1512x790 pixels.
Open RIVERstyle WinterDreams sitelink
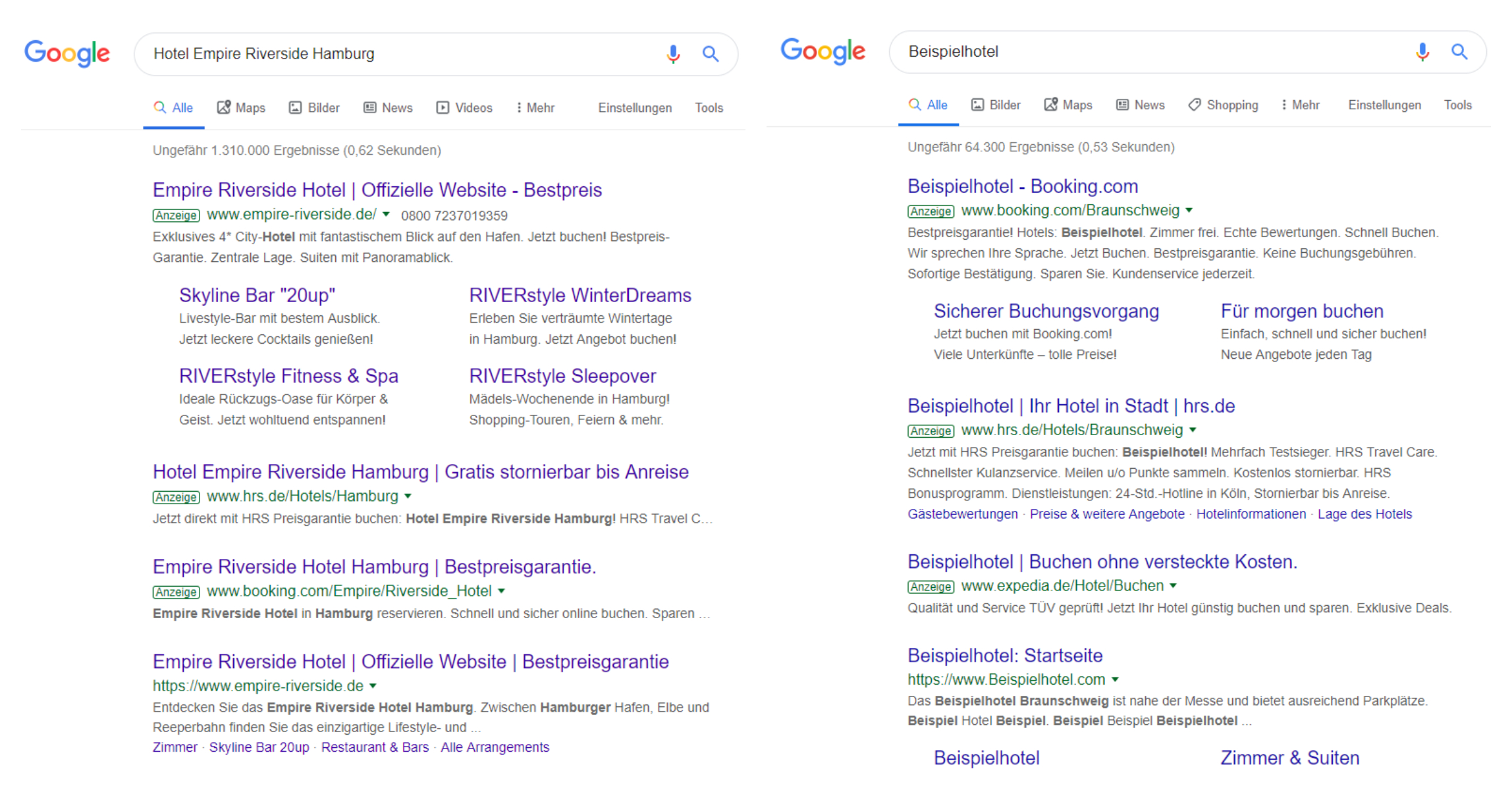tap(580, 296)
